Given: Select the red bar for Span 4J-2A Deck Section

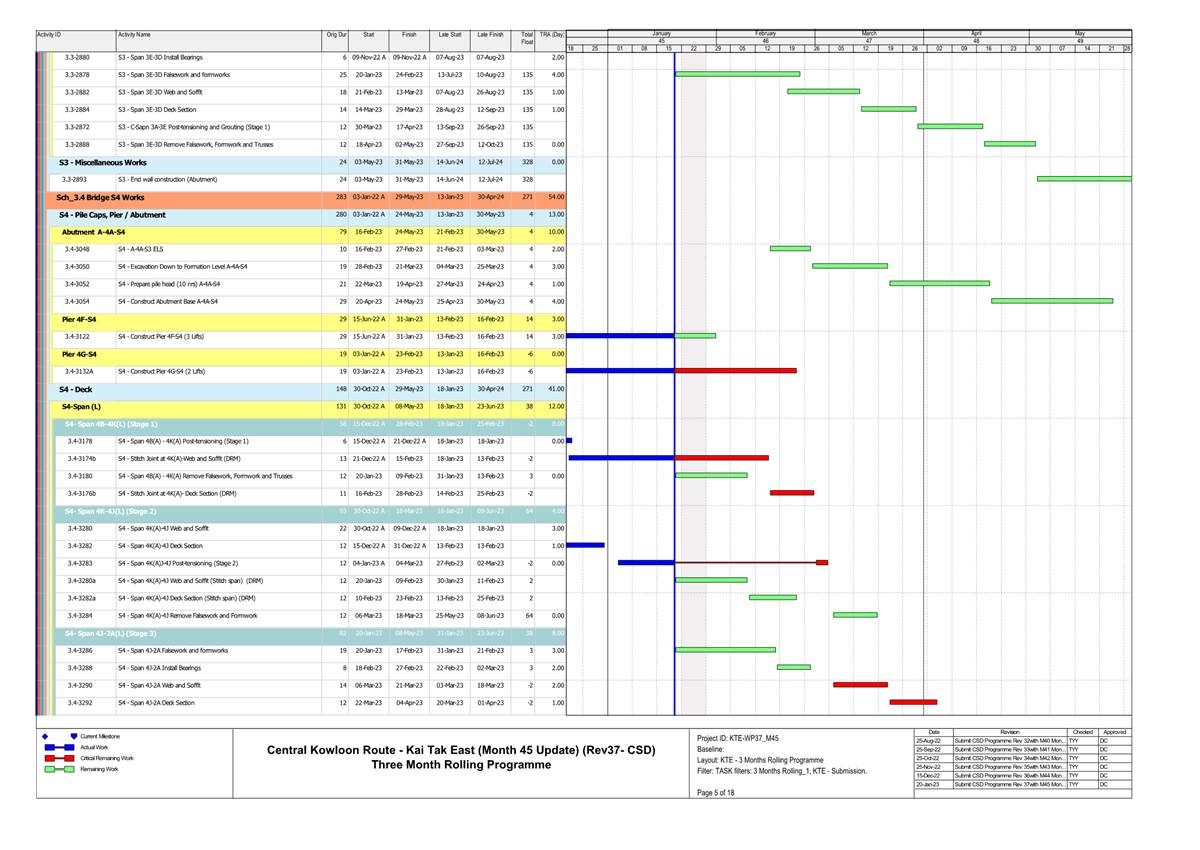Looking at the screenshot, I should click(912, 702).
